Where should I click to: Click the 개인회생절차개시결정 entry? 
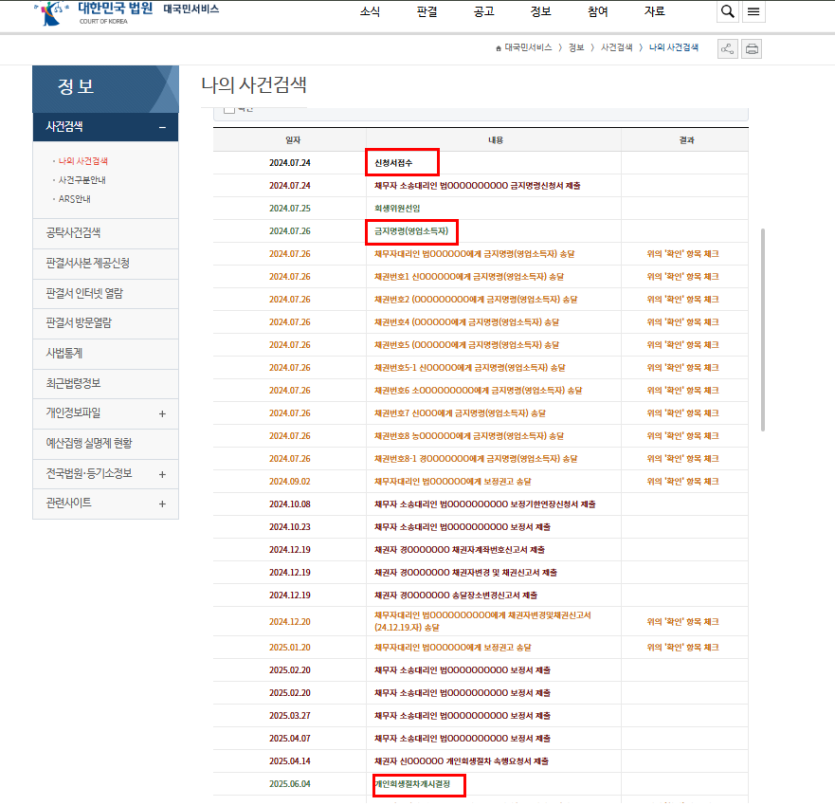419,785
